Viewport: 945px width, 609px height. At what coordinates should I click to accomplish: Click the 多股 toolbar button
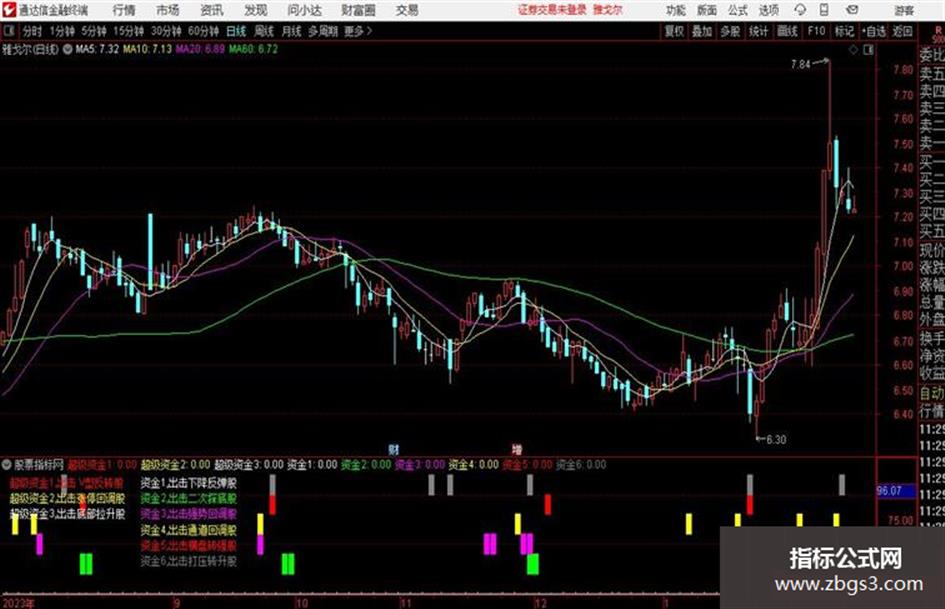pos(730,31)
